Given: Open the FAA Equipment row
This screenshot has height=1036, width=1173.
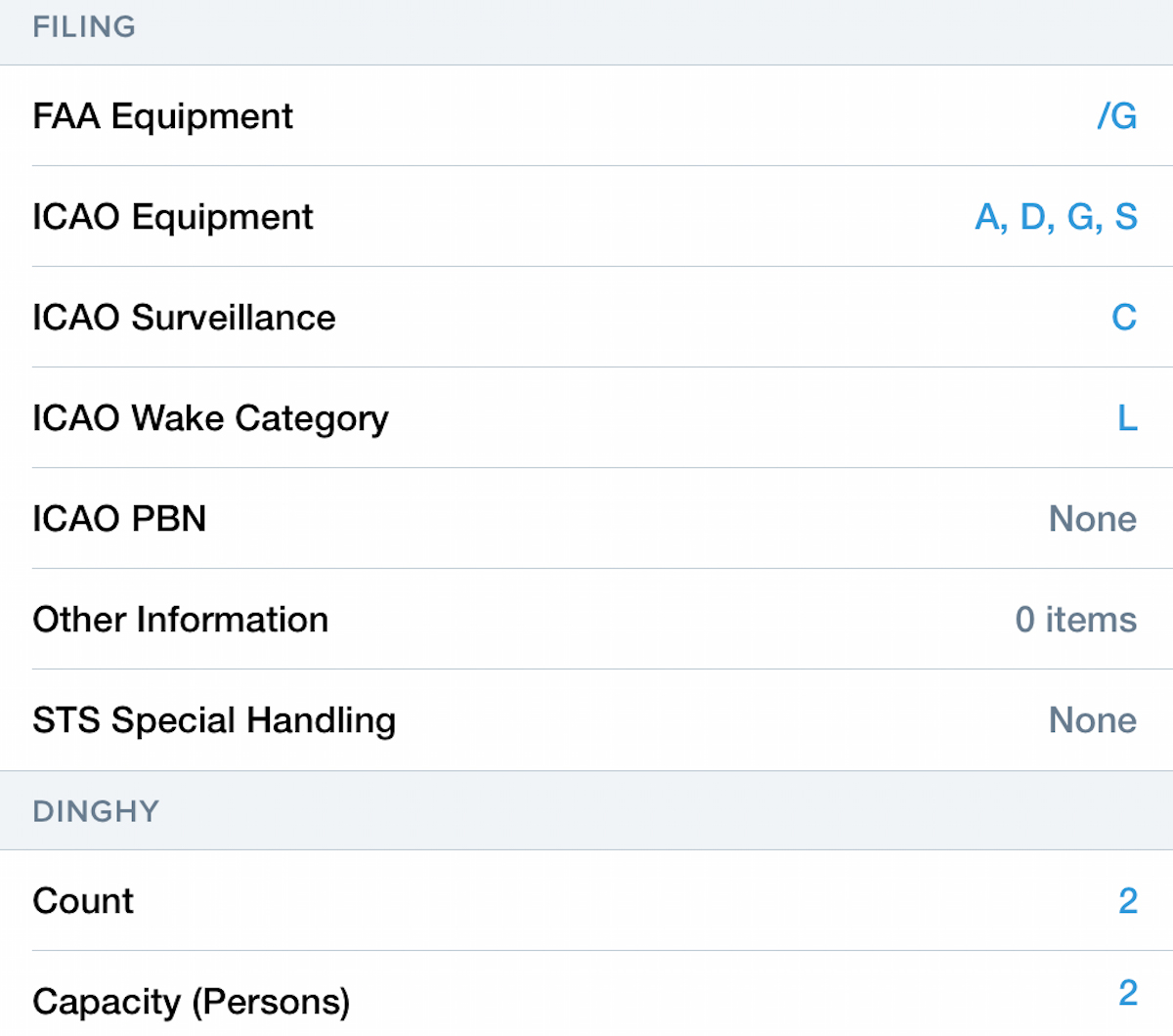Looking at the screenshot, I should pyautogui.click(x=162, y=116).
